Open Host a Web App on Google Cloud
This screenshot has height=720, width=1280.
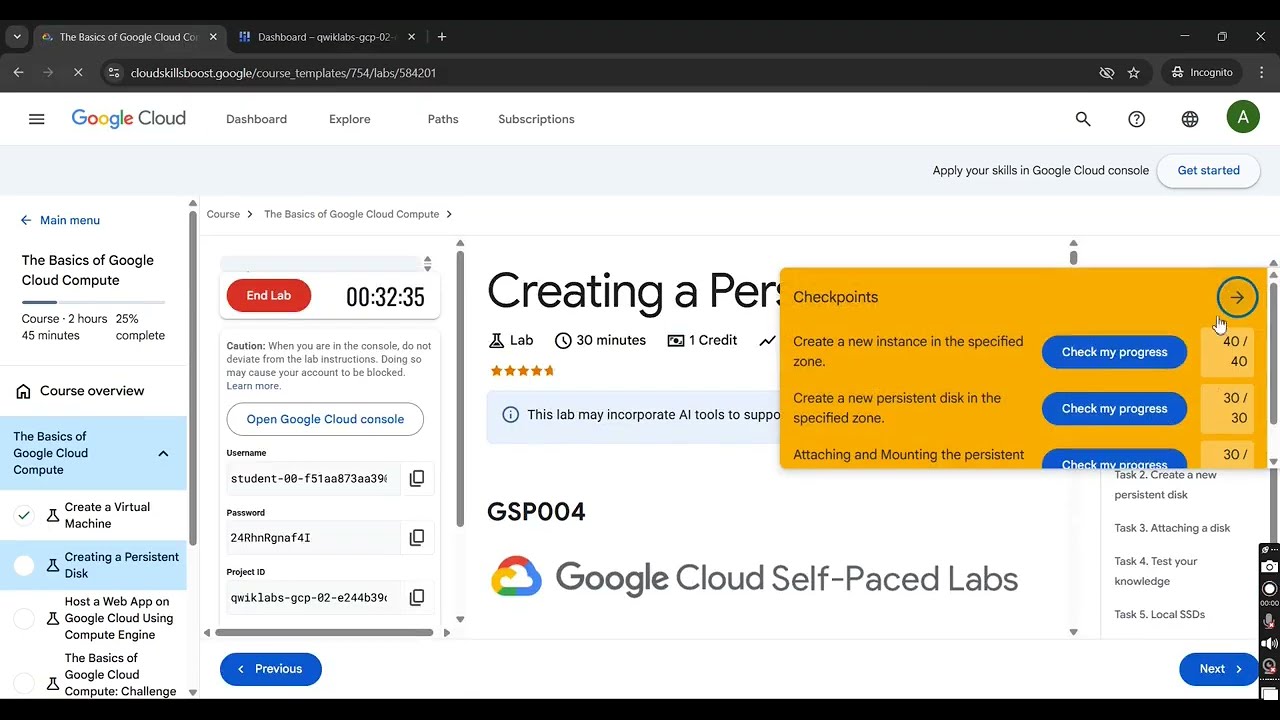click(118, 618)
